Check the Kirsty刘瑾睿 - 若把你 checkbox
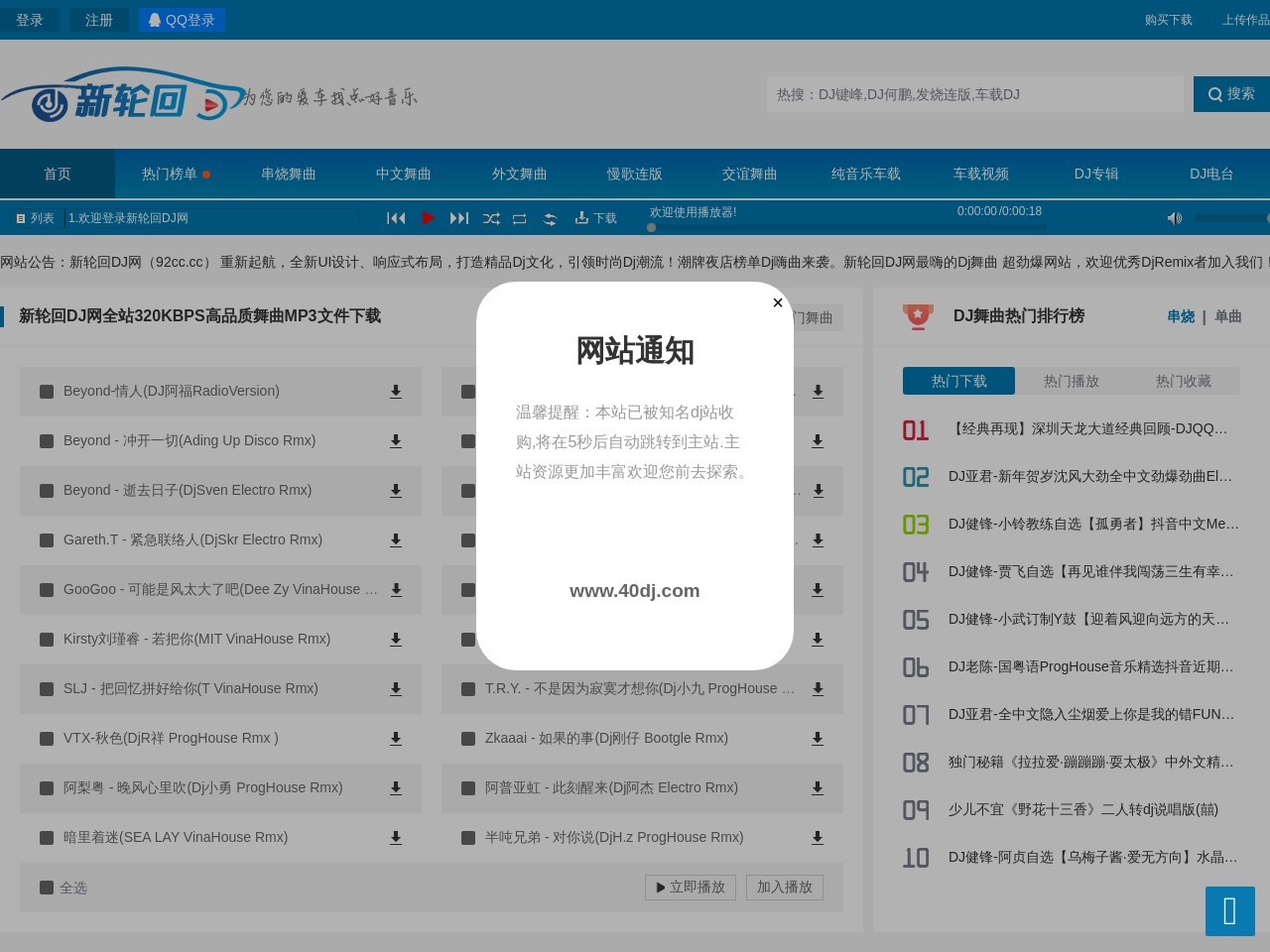 [47, 640]
